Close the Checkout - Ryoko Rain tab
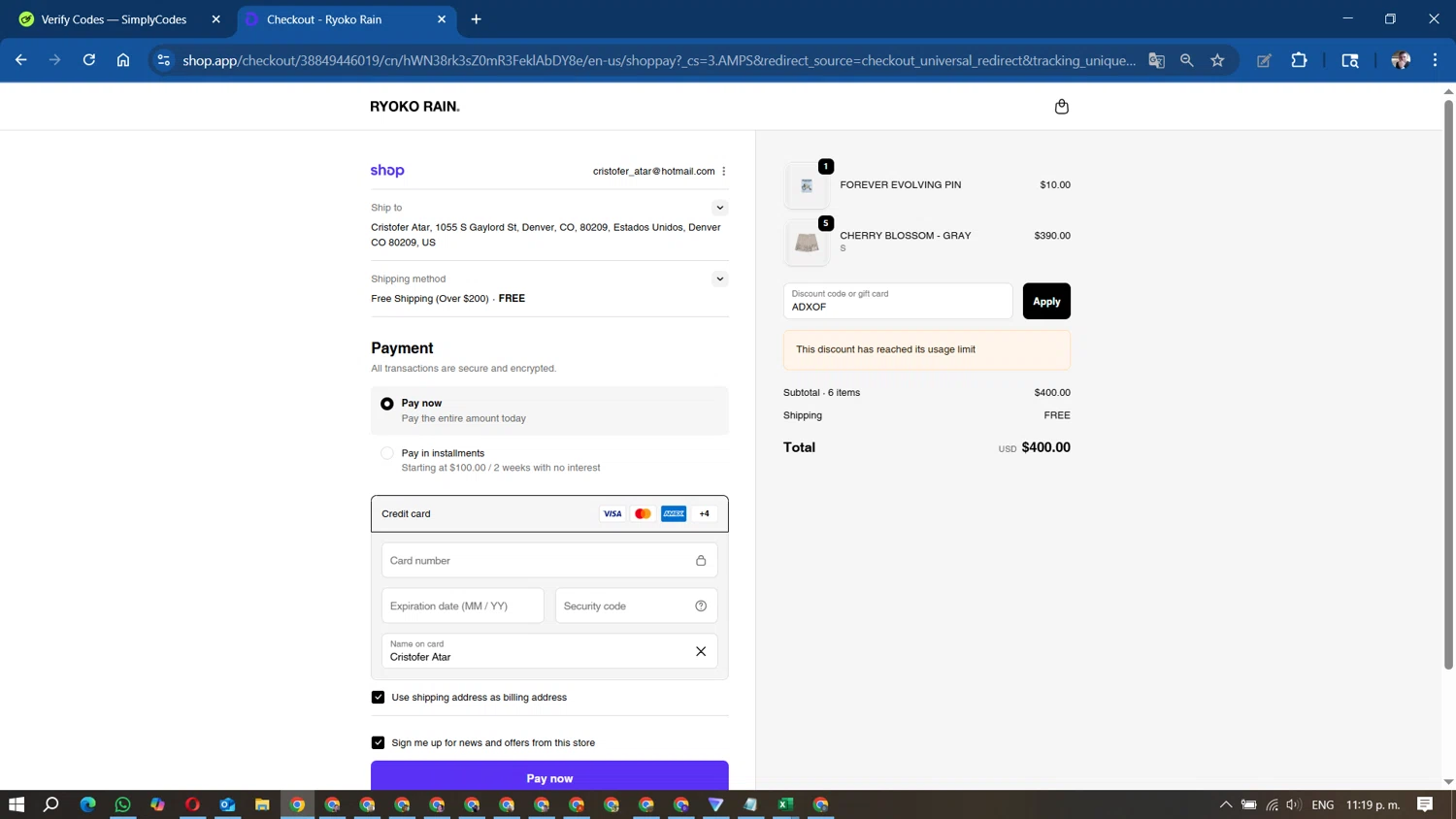The height and width of the screenshot is (819, 1456). click(442, 19)
